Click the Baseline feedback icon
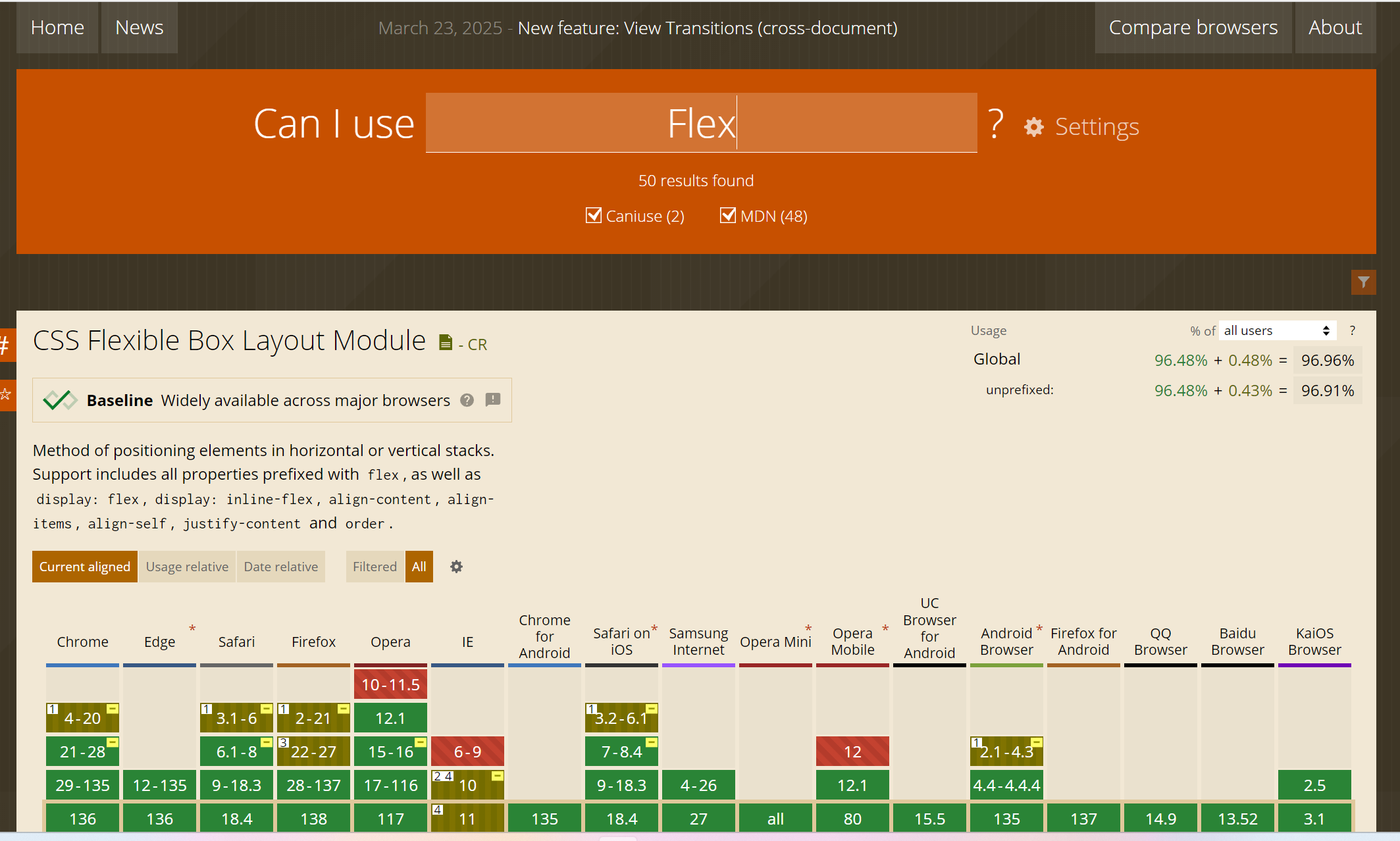The image size is (1400, 841). pos(493,399)
